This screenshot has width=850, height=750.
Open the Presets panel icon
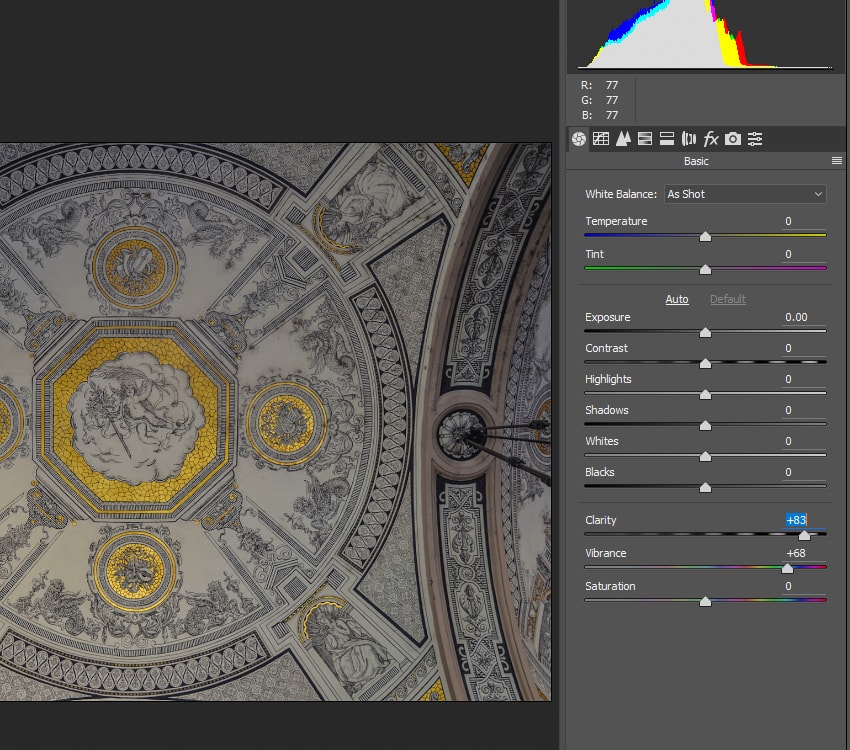point(755,139)
